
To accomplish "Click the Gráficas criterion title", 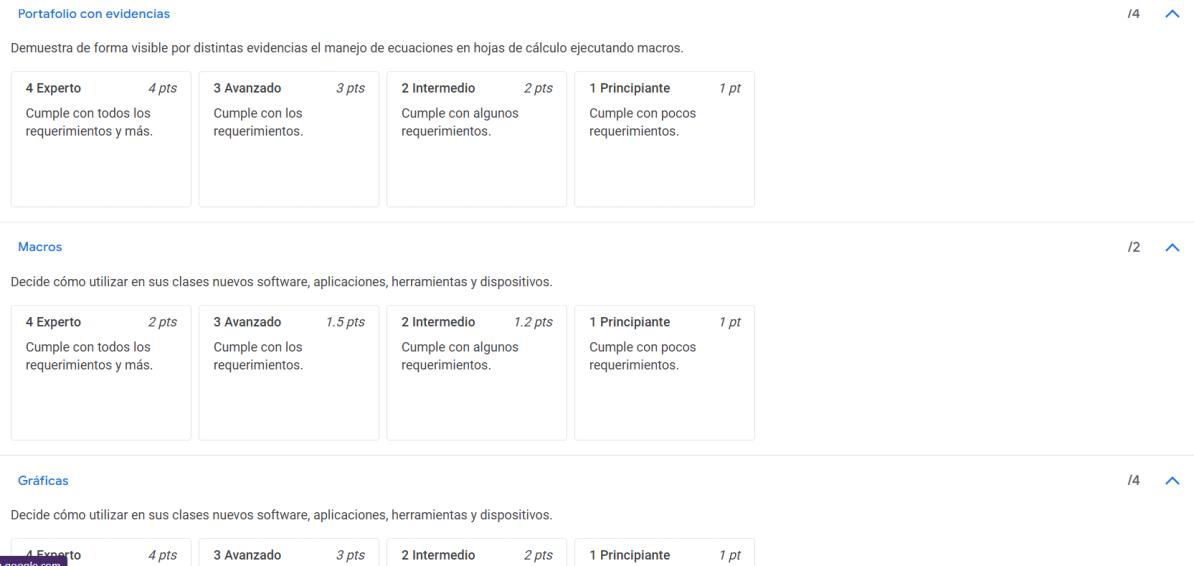I will coord(43,481).
